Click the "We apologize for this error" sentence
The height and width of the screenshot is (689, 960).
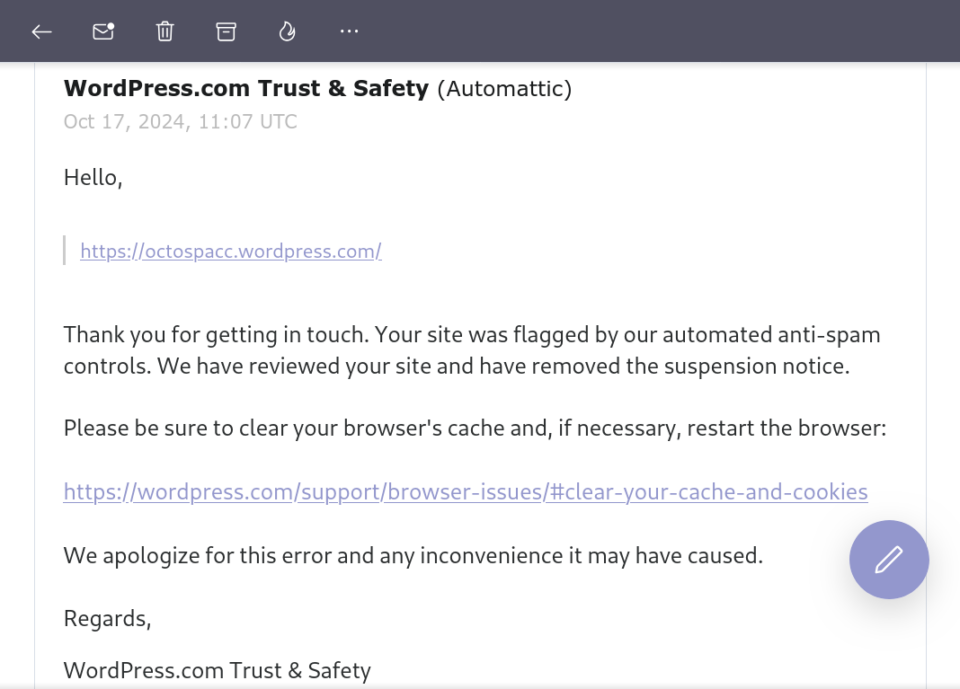point(413,555)
